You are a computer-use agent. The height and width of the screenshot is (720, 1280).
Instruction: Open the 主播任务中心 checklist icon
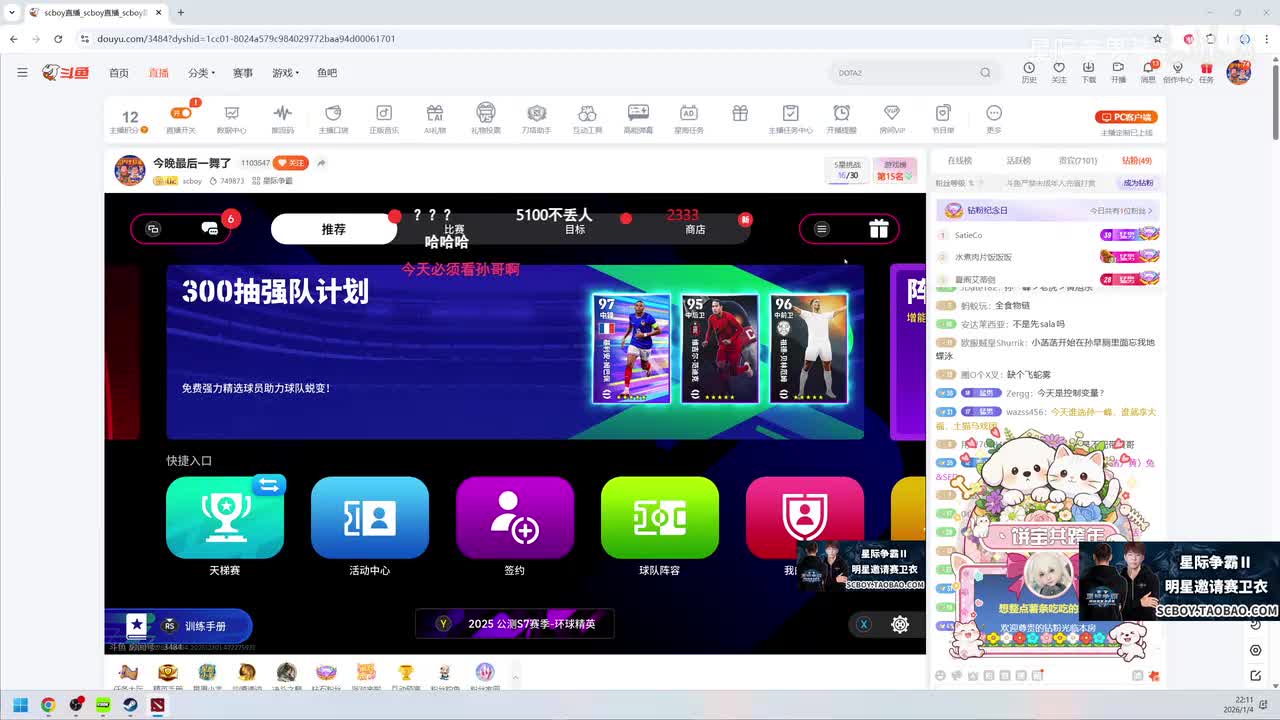coord(790,114)
